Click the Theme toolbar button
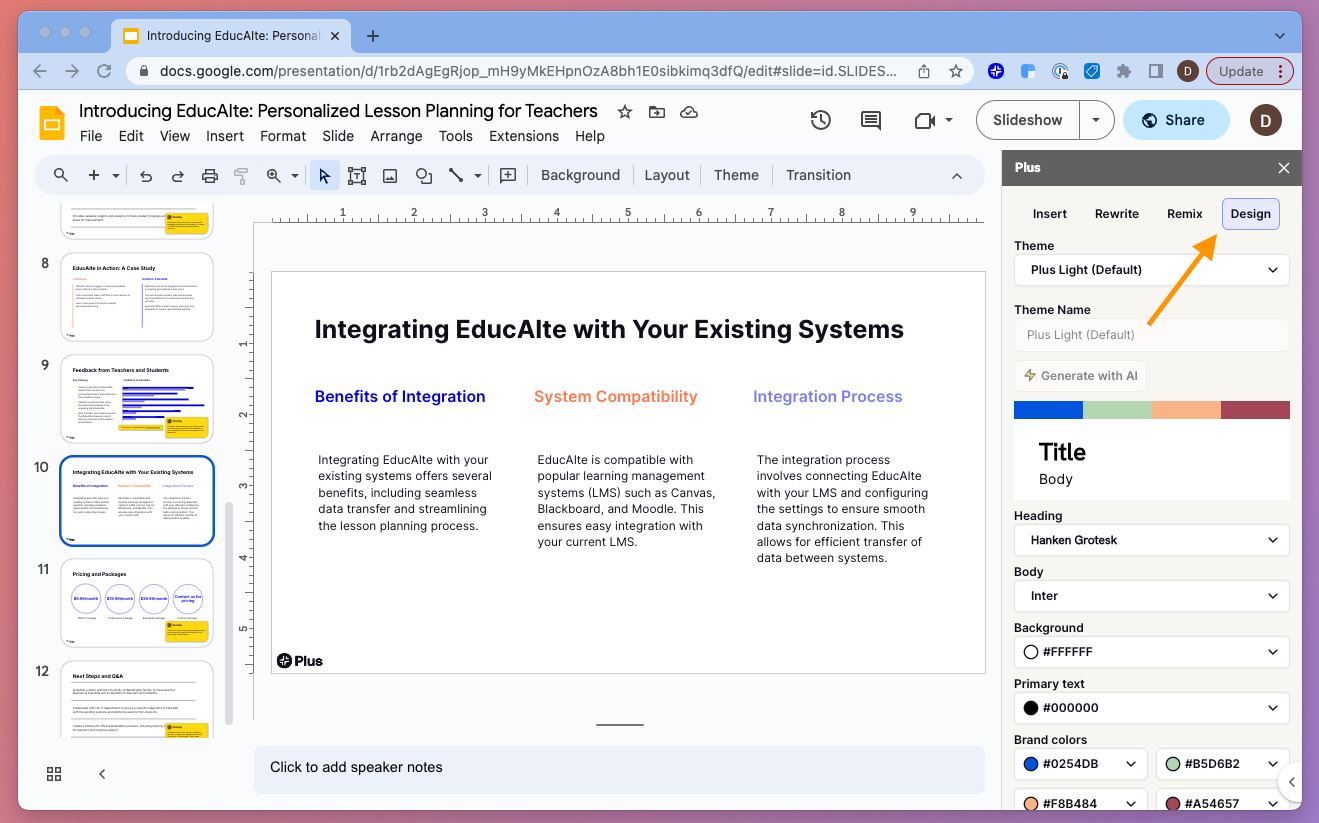The height and width of the screenshot is (823, 1319). [736, 175]
